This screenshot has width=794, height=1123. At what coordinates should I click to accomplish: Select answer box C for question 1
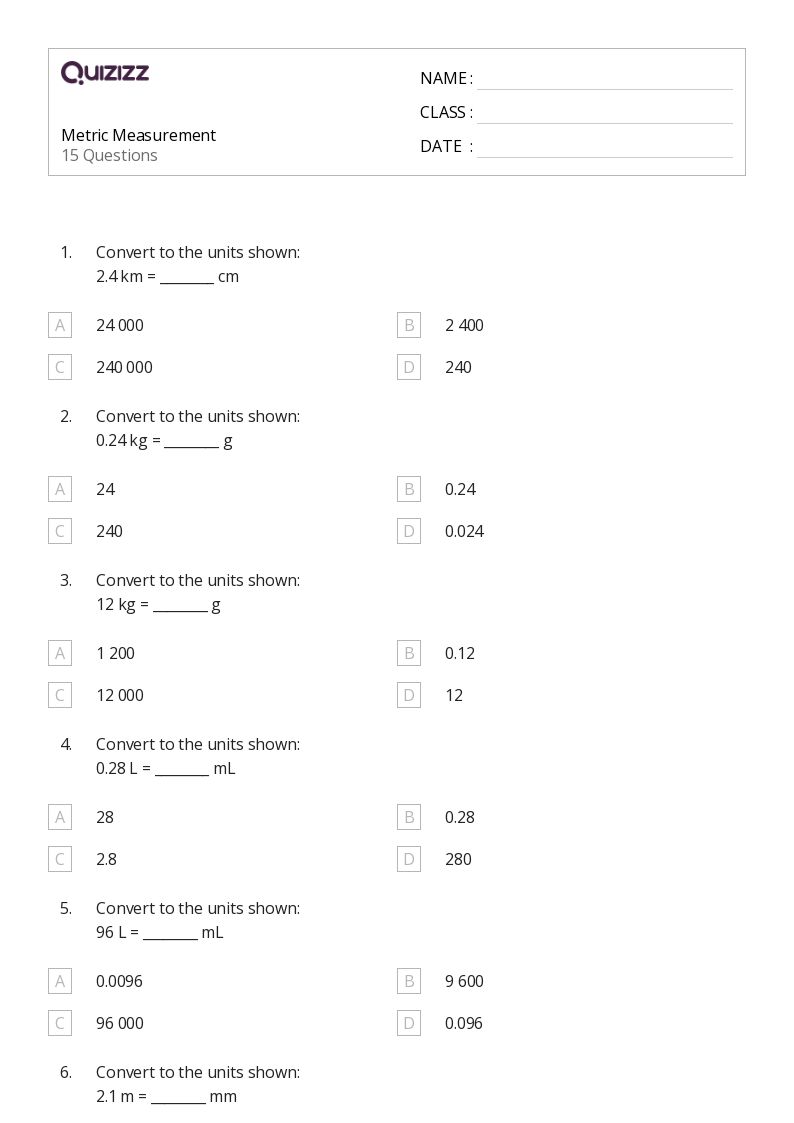pyautogui.click(x=60, y=367)
